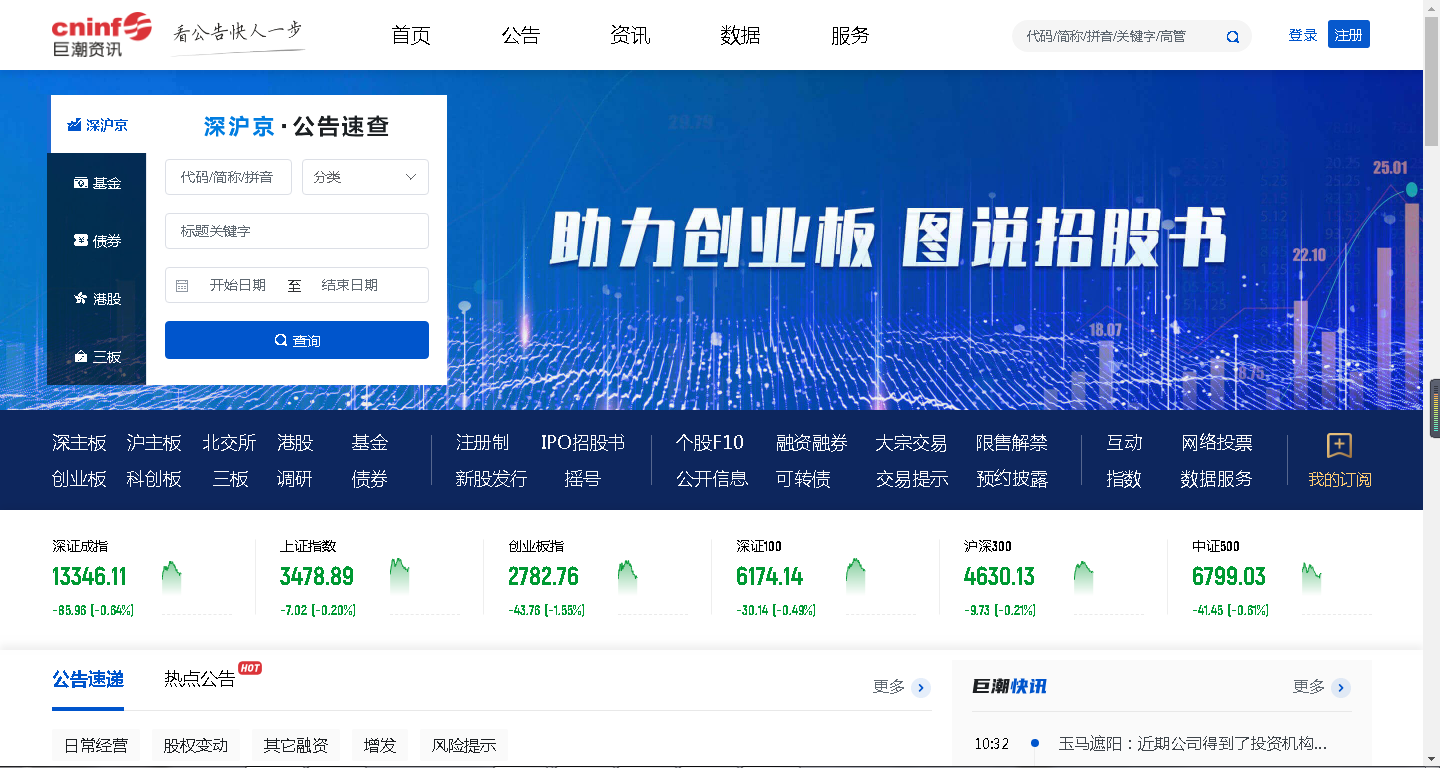1440x768 pixels.
Task: Open 科创板 link
Action: [x=154, y=479]
